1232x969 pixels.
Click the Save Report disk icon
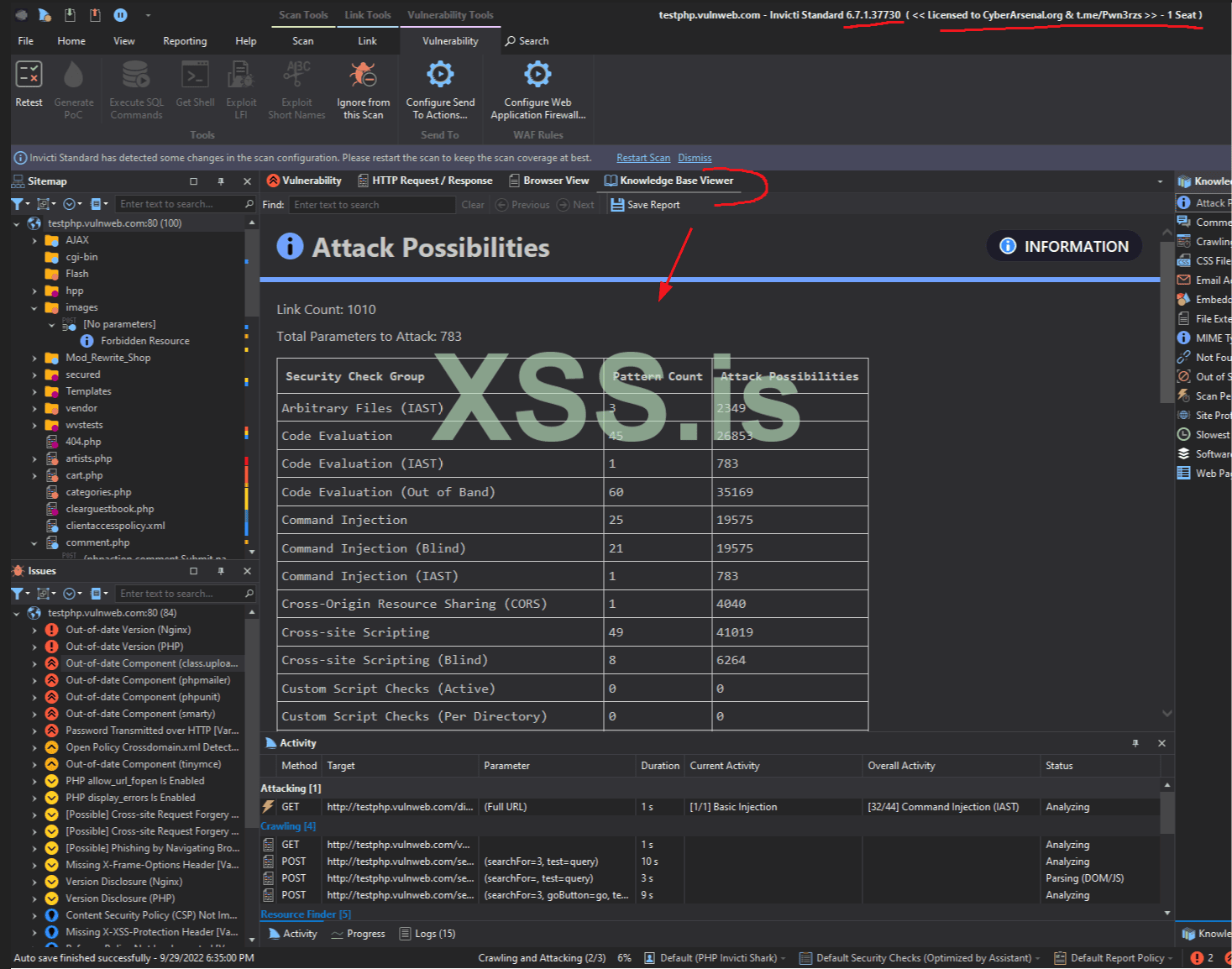point(617,205)
